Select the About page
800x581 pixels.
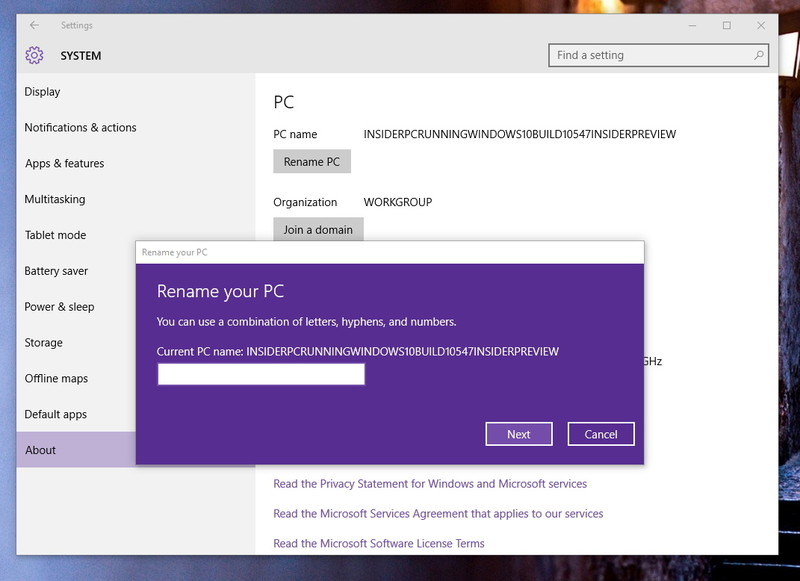(x=76, y=450)
